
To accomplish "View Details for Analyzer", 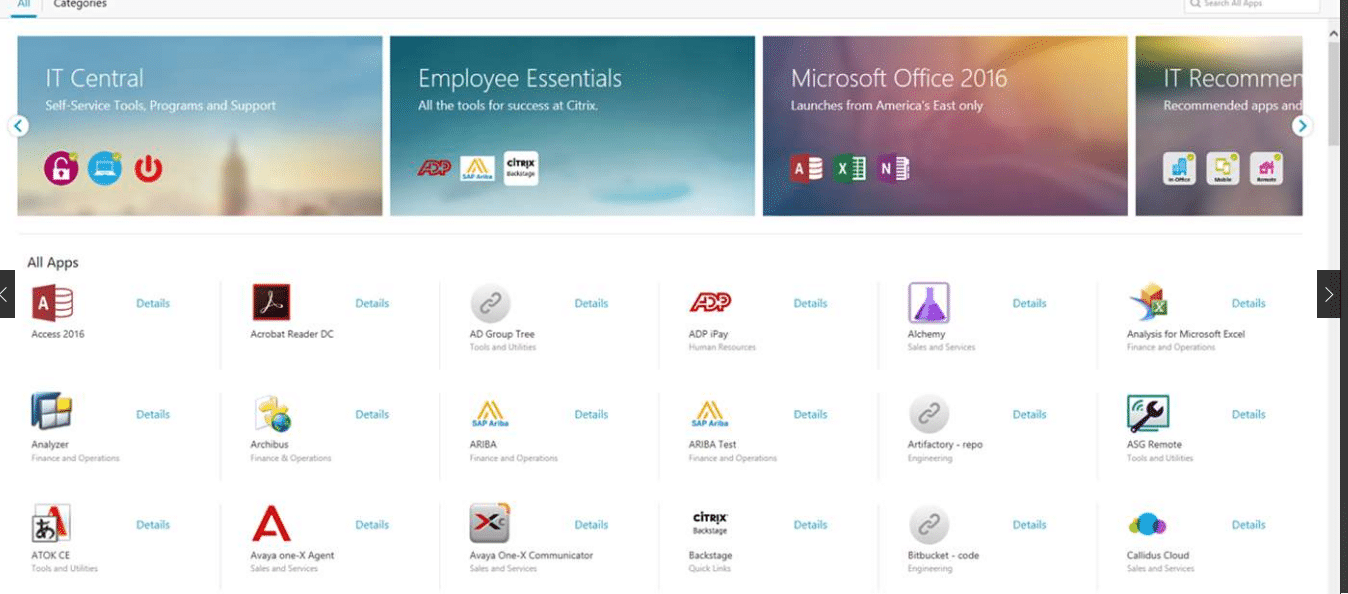I will 153,414.
